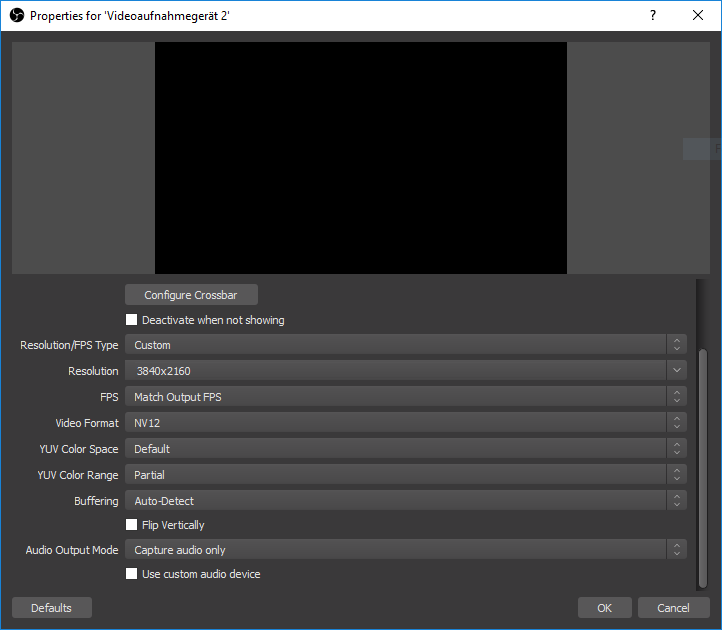The image size is (722, 630).
Task: Click the OBS logo in title bar
Action: [x=17, y=16]
